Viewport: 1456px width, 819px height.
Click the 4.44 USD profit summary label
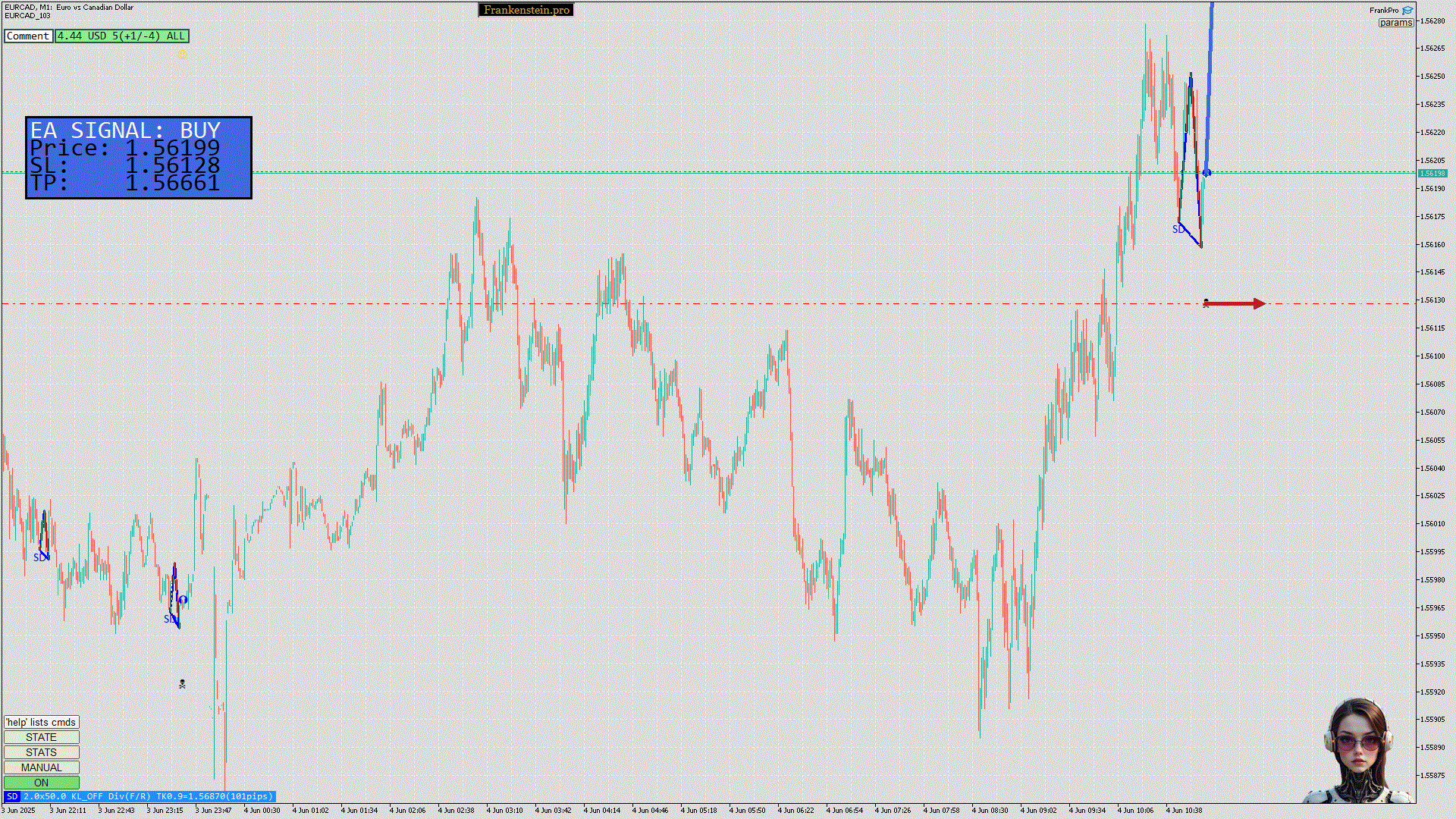121,36
